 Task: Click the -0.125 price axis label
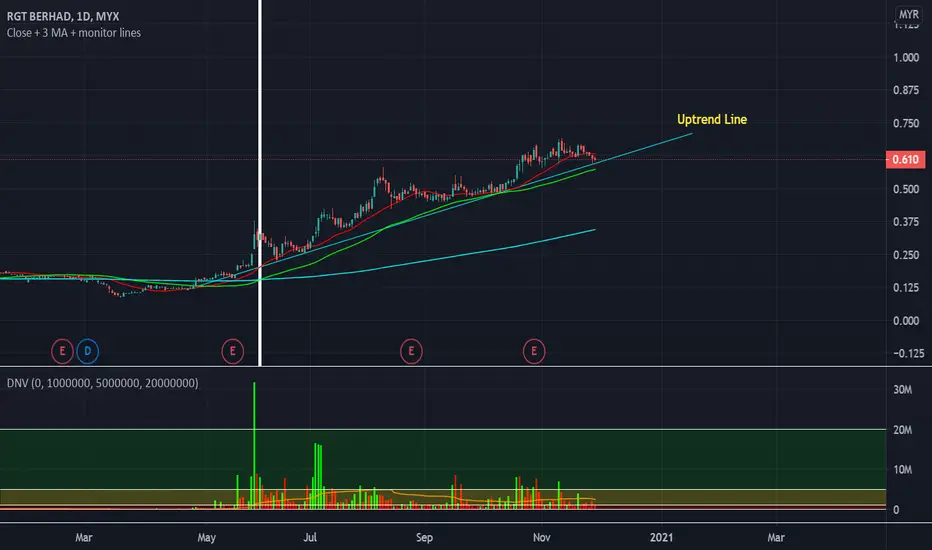coord(908,353)
